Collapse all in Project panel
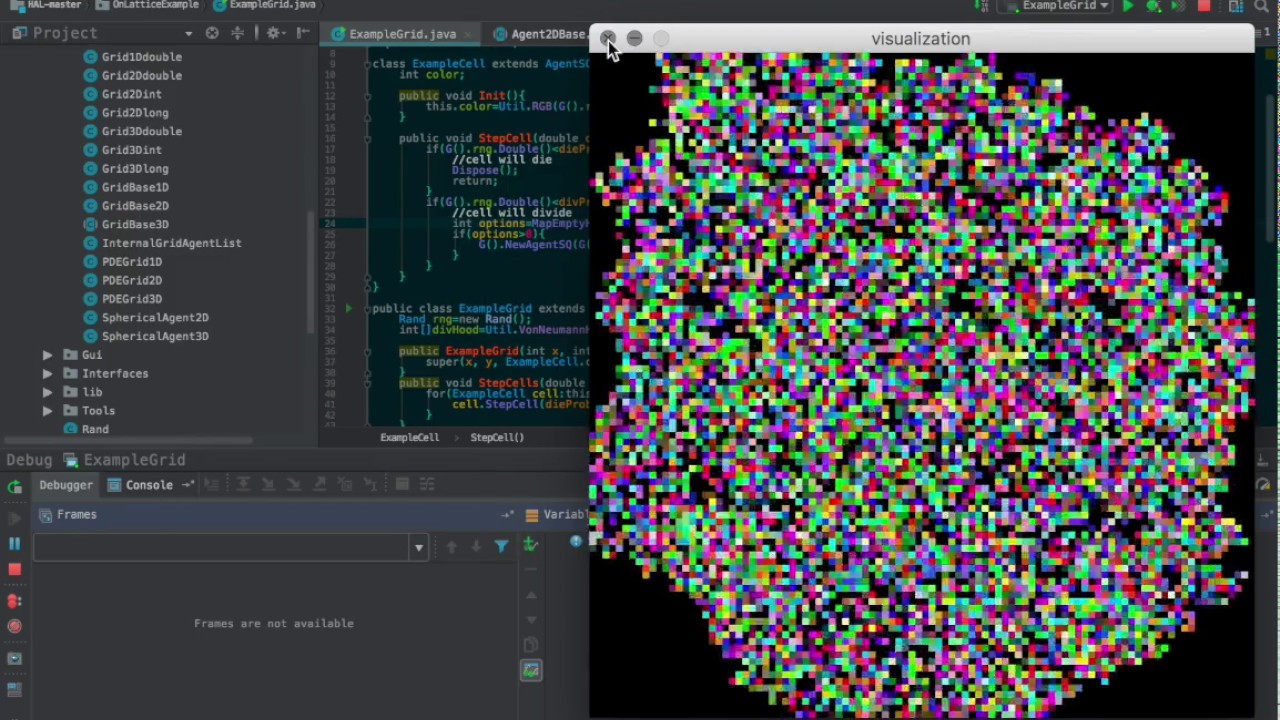 pos(237,33)
